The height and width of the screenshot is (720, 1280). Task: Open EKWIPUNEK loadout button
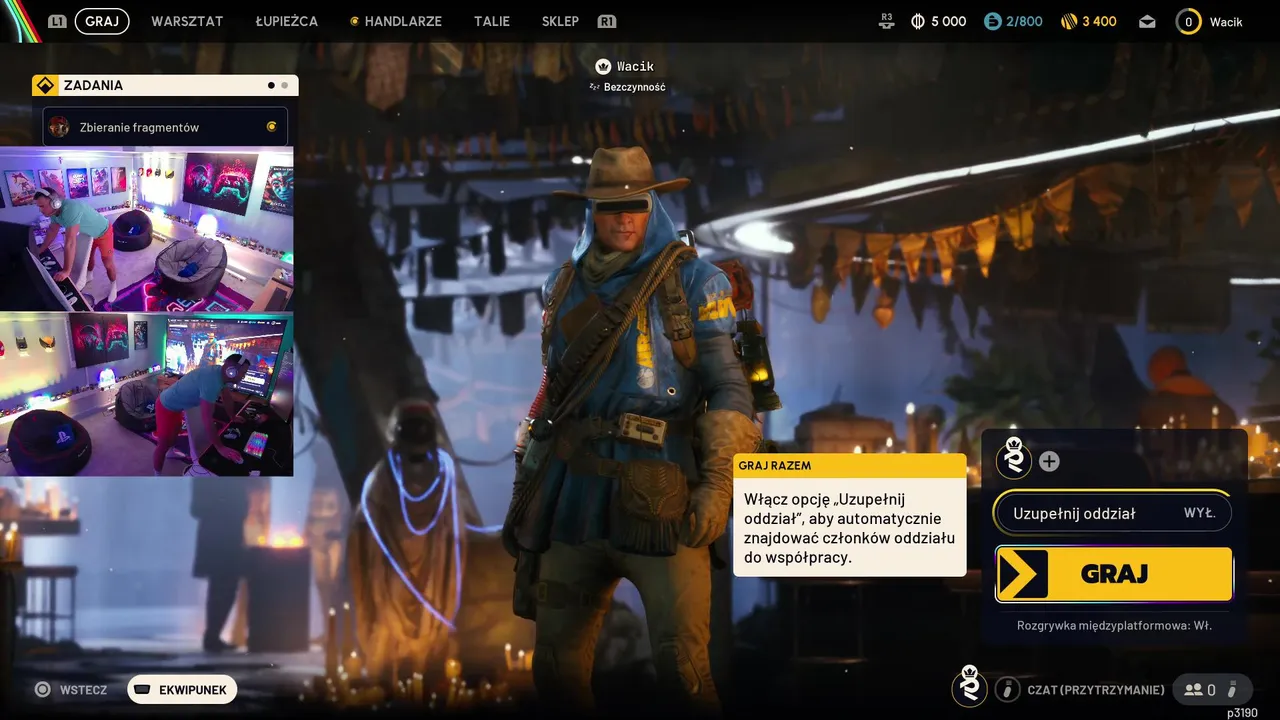(182, 689)
